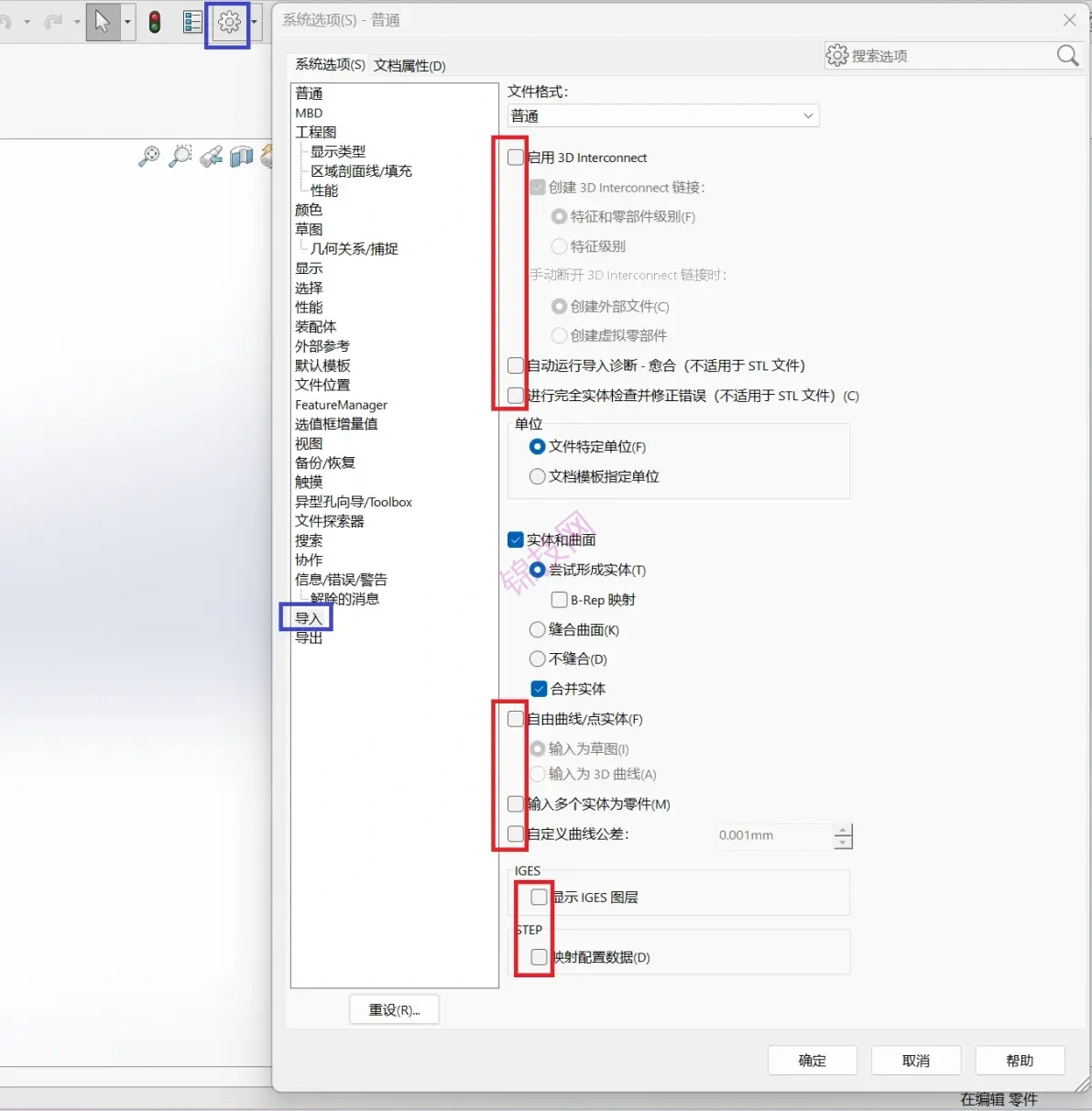This screenshot has width=1092, height=1111.
Task: Select 颜色 in options tree
Action: pyautogui.click(x=309, y=210)
